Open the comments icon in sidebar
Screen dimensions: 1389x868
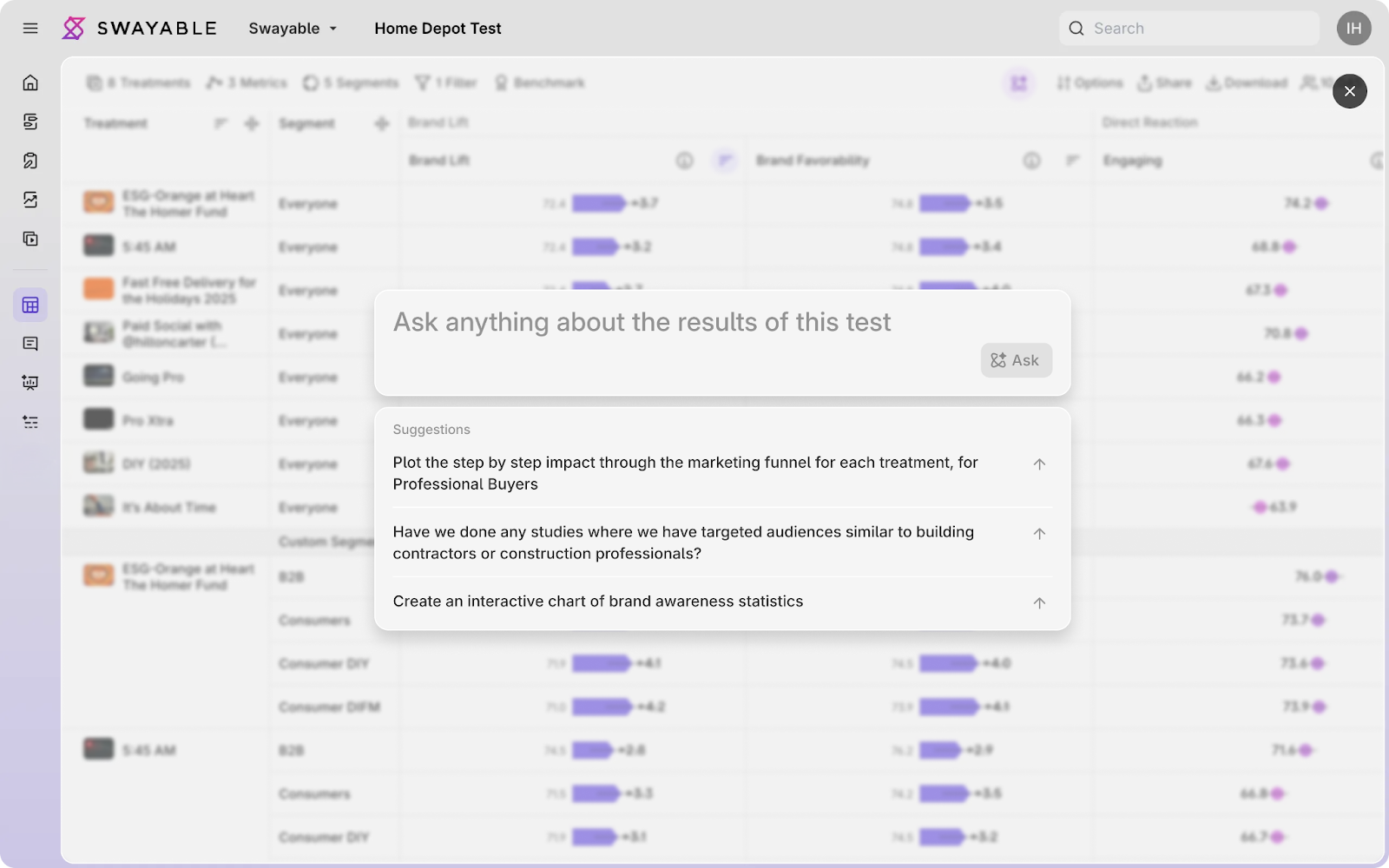30,344
